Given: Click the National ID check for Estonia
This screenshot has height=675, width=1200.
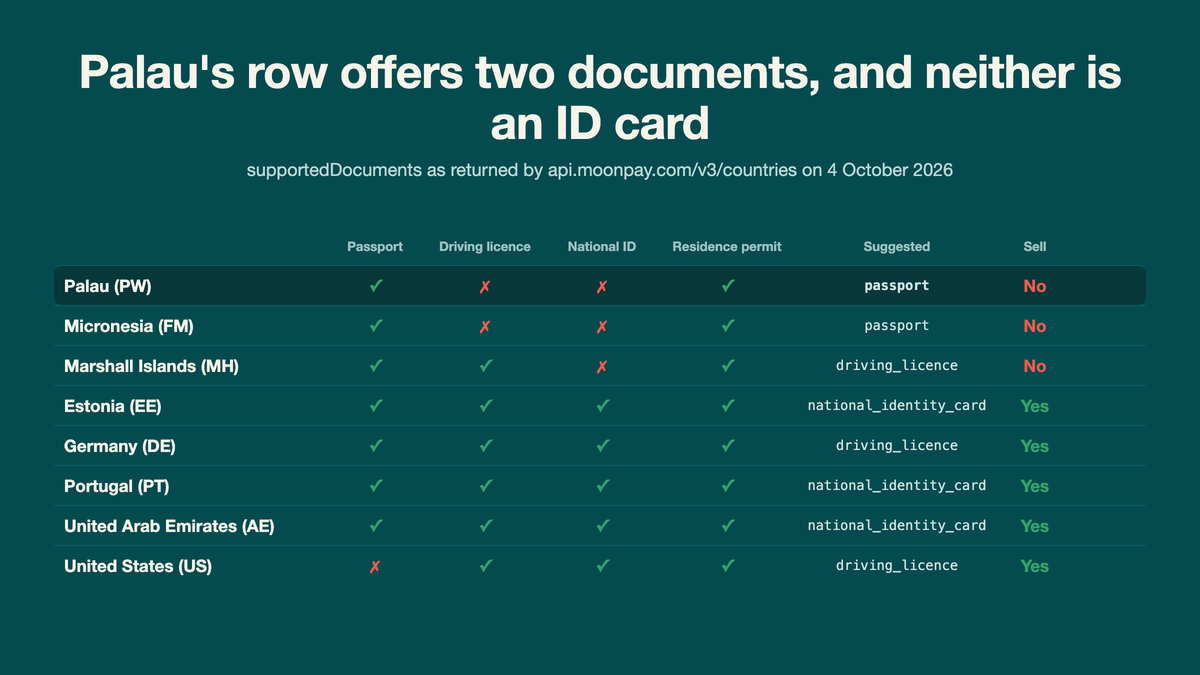Looking at the screenshot, I should (602, 406).
